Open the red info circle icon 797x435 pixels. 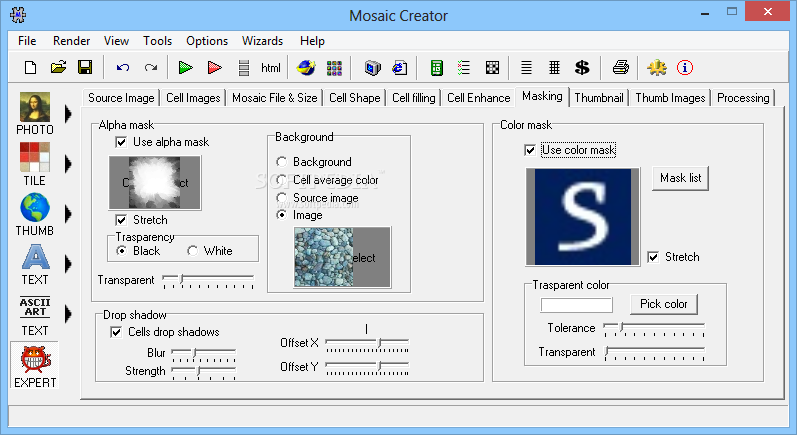coord(685,68)
